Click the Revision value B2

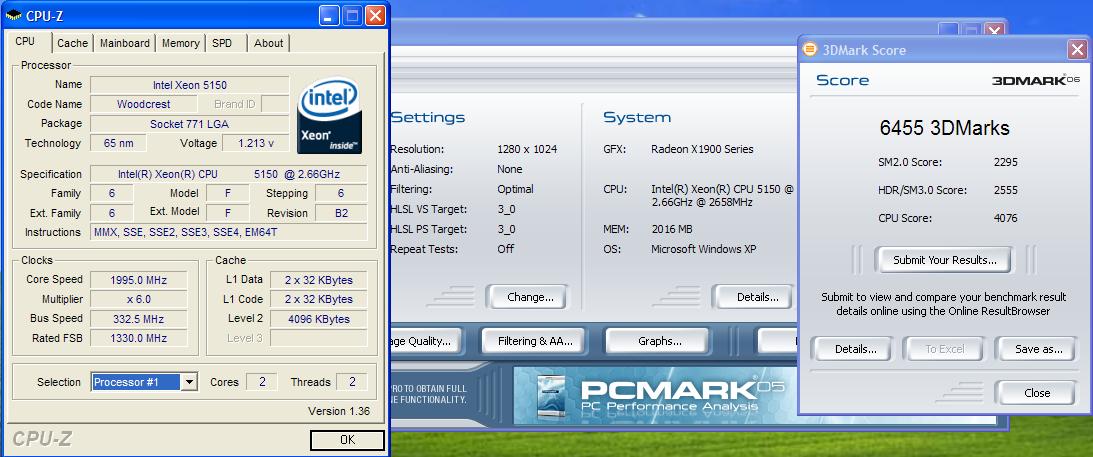pos(341,213)
